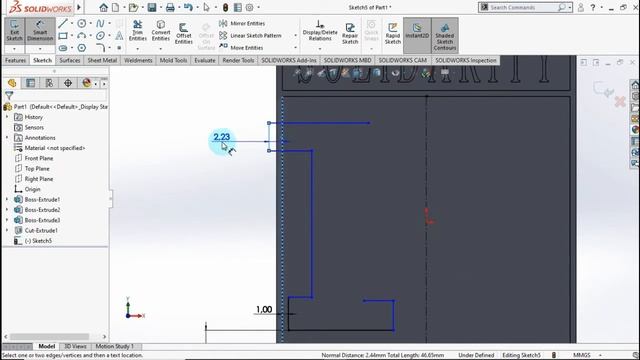Open the Exit Sketch dropdown arrow
Viewport: 640px width, 360px height.
(14, 49)
